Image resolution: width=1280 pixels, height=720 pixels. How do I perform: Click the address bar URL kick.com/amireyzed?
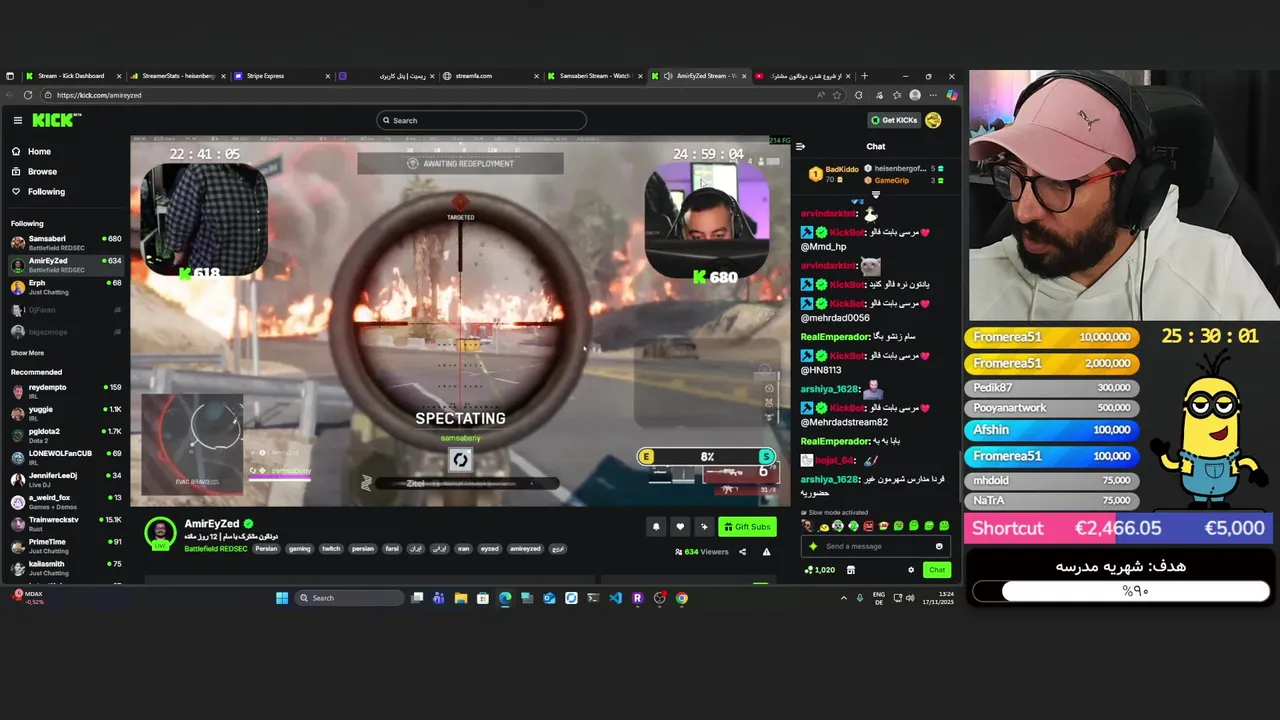99,95
